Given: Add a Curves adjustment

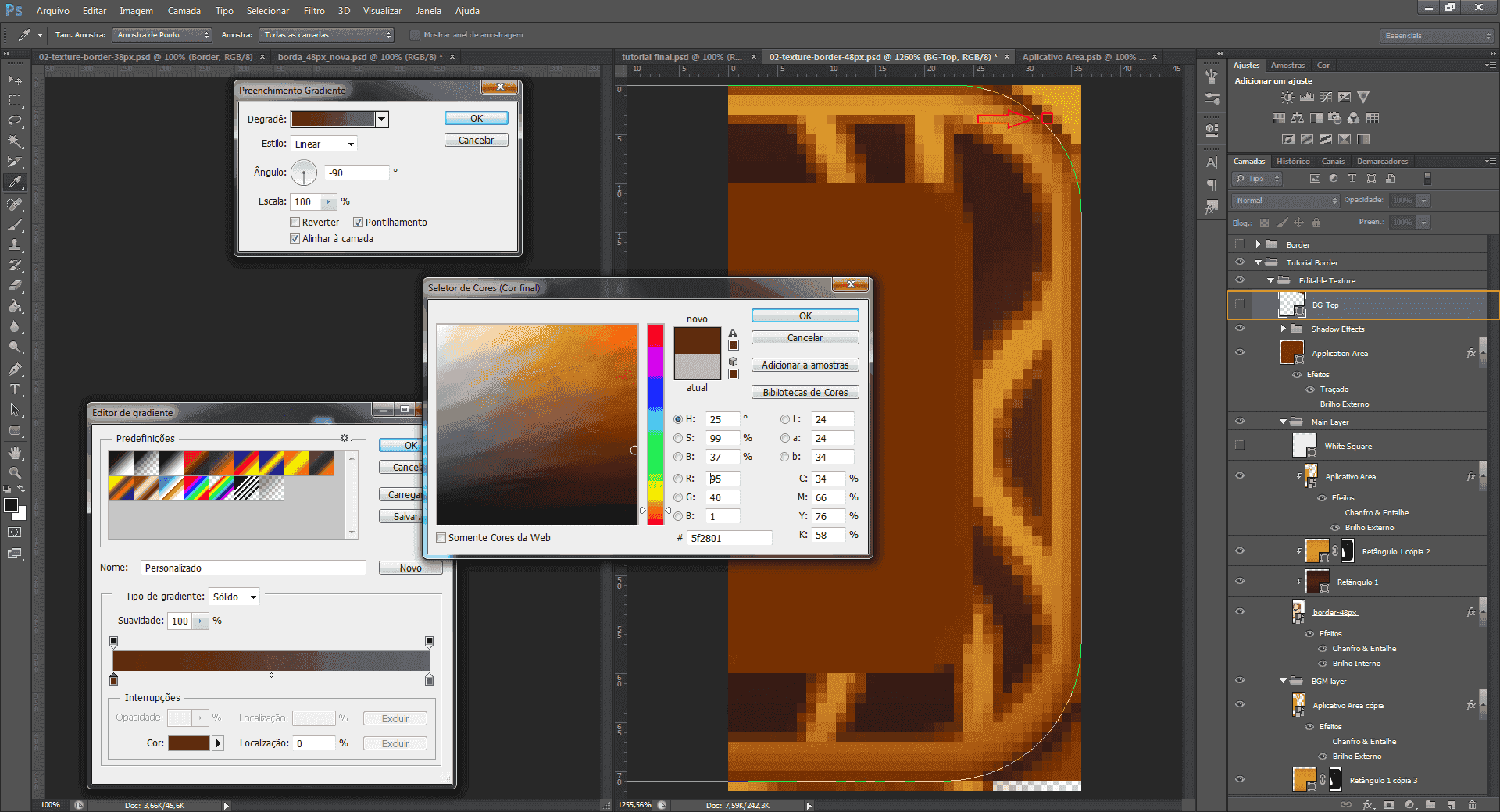Looking at the screenshot, I should (1326, 98).
